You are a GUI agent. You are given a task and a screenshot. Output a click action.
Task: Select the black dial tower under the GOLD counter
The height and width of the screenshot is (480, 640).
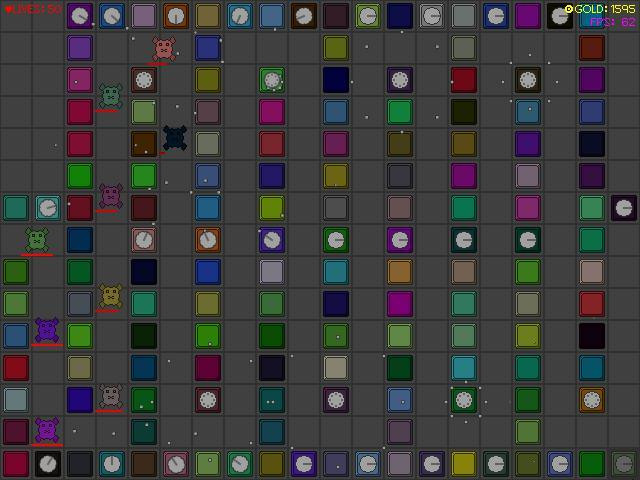pos(560,16)
